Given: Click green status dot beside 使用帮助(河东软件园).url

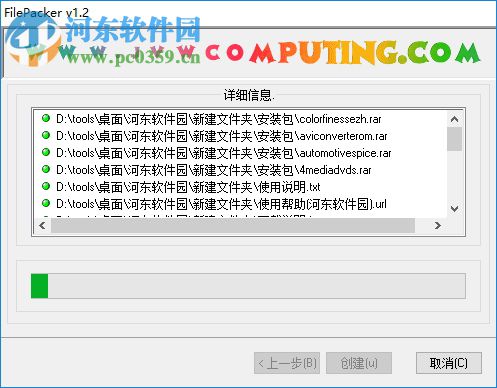Looking at the screenshot, I should [46, 203].
